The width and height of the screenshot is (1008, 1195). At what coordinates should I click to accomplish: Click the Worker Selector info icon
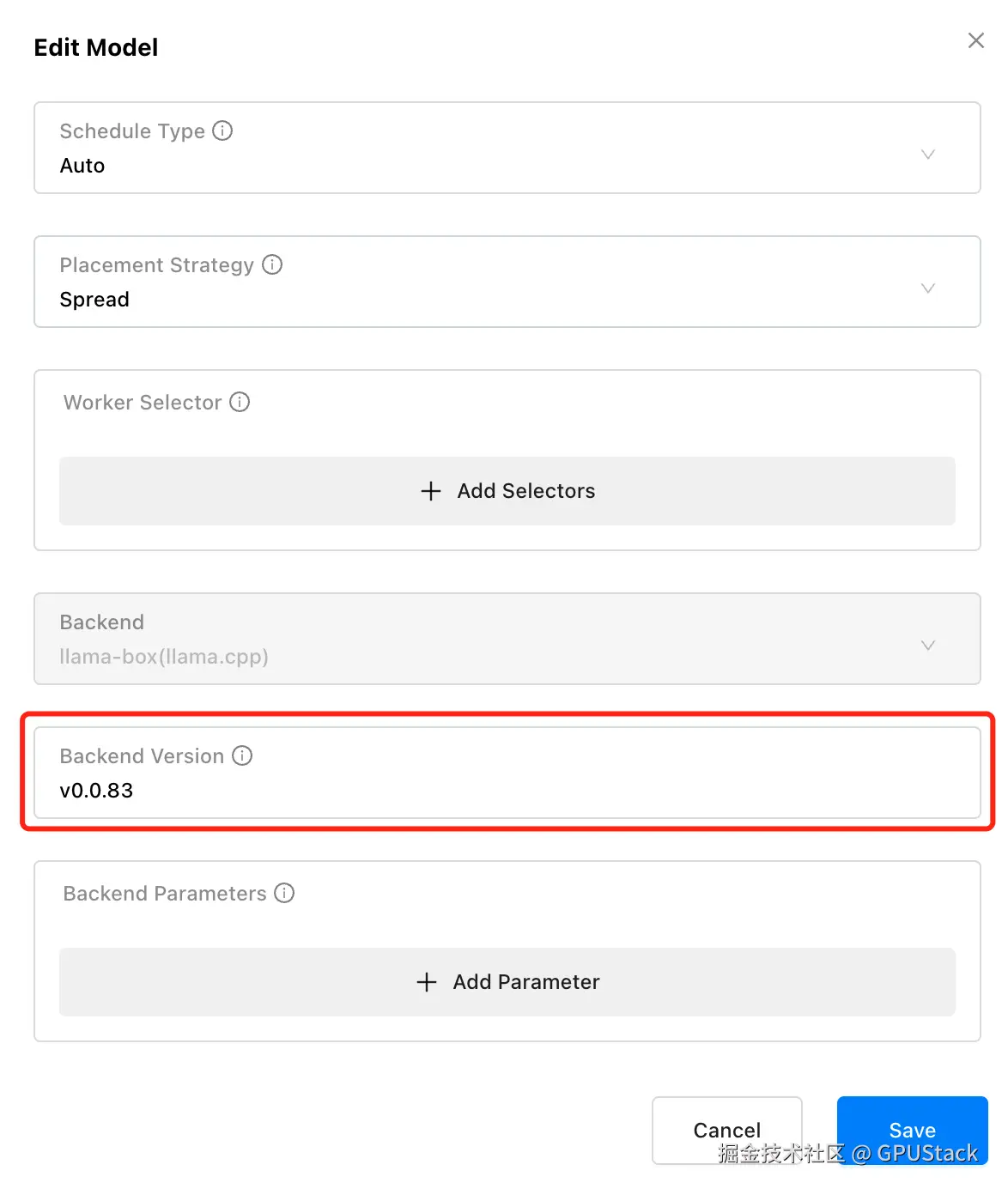tap(240, 402)
